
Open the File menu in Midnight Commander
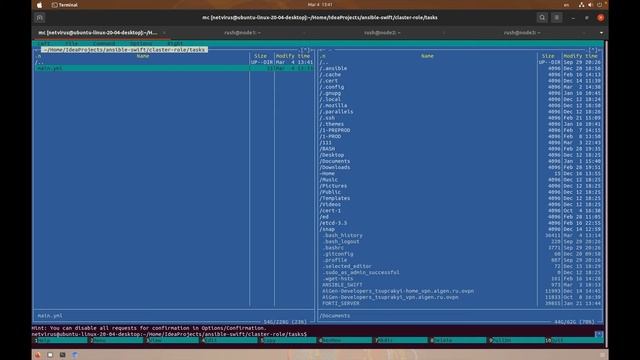point(71,43)
